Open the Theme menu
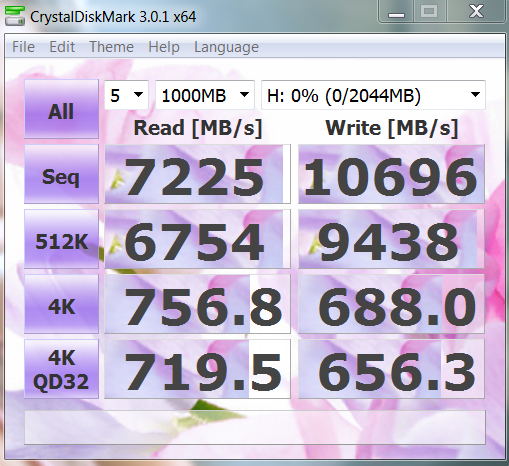The image size is (509, 466). point(111,47)
